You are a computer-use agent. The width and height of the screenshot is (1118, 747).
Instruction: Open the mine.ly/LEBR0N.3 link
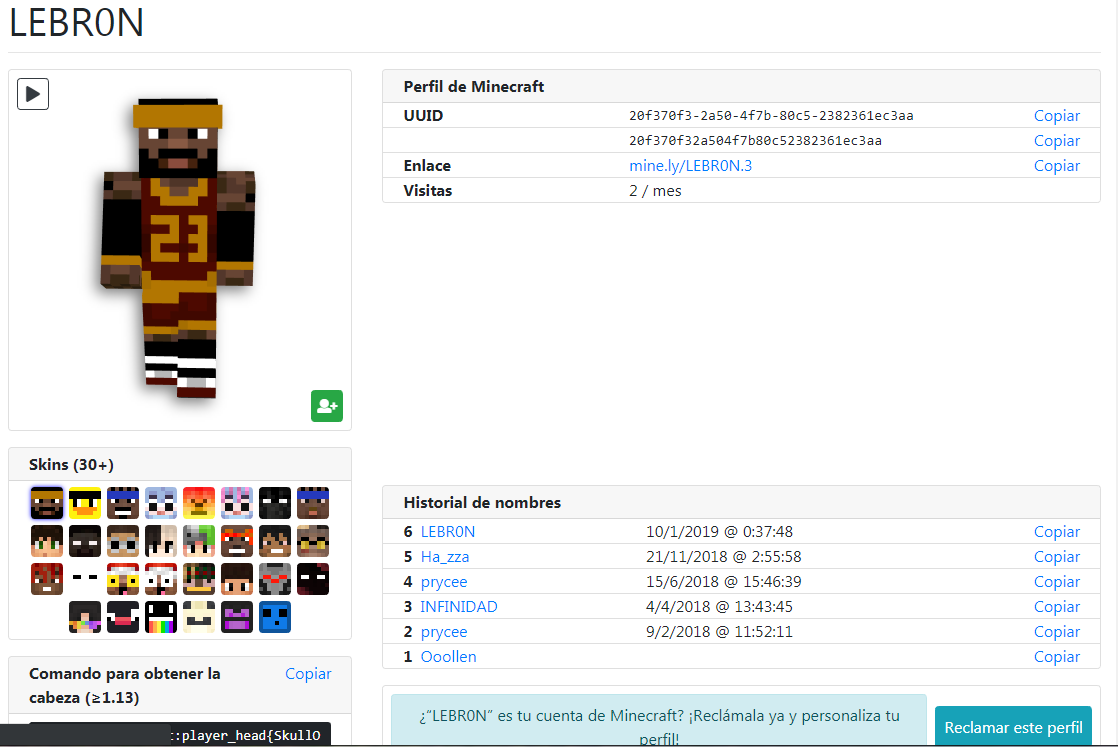pyautogui.click(x=690, y=165)
